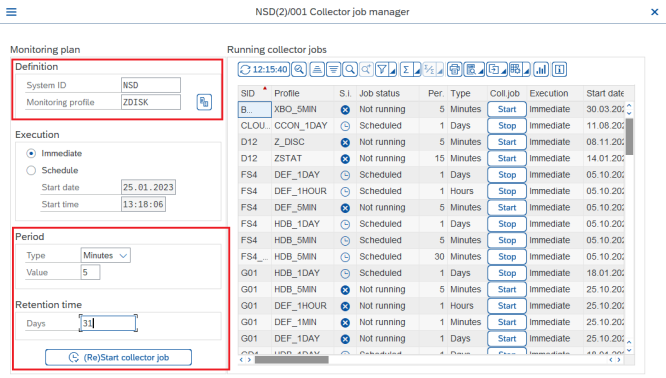Open the hamburger menu
This screenshot has width=666, height=378.
11,12
